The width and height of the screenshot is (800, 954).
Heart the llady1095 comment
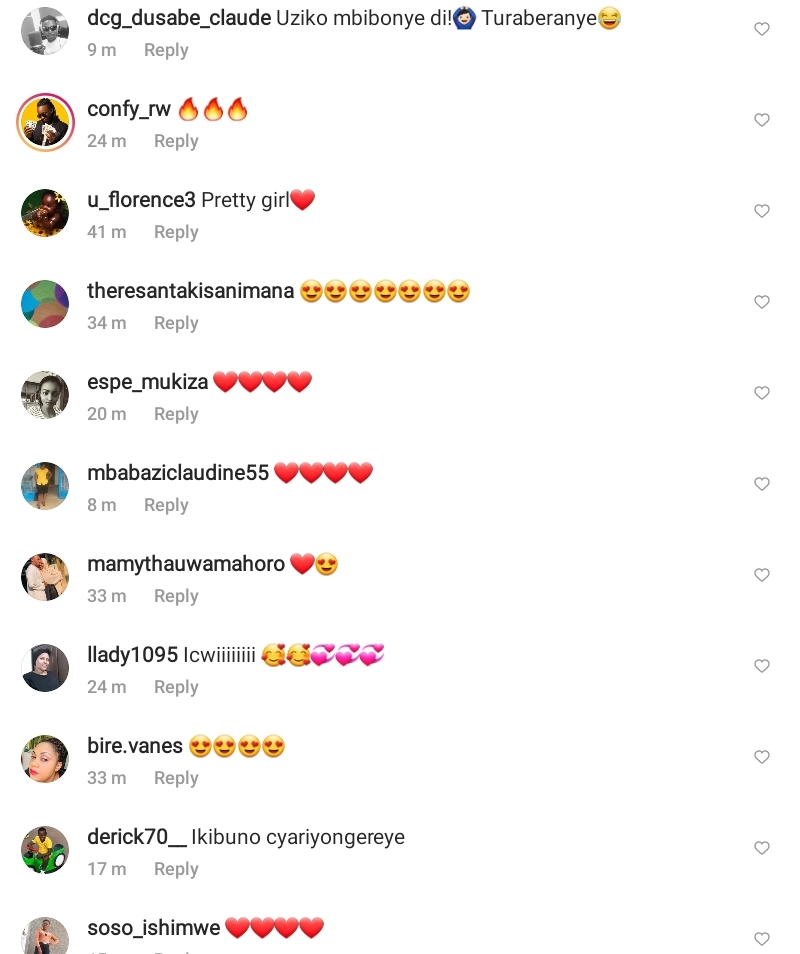click(x=762, y=666)
